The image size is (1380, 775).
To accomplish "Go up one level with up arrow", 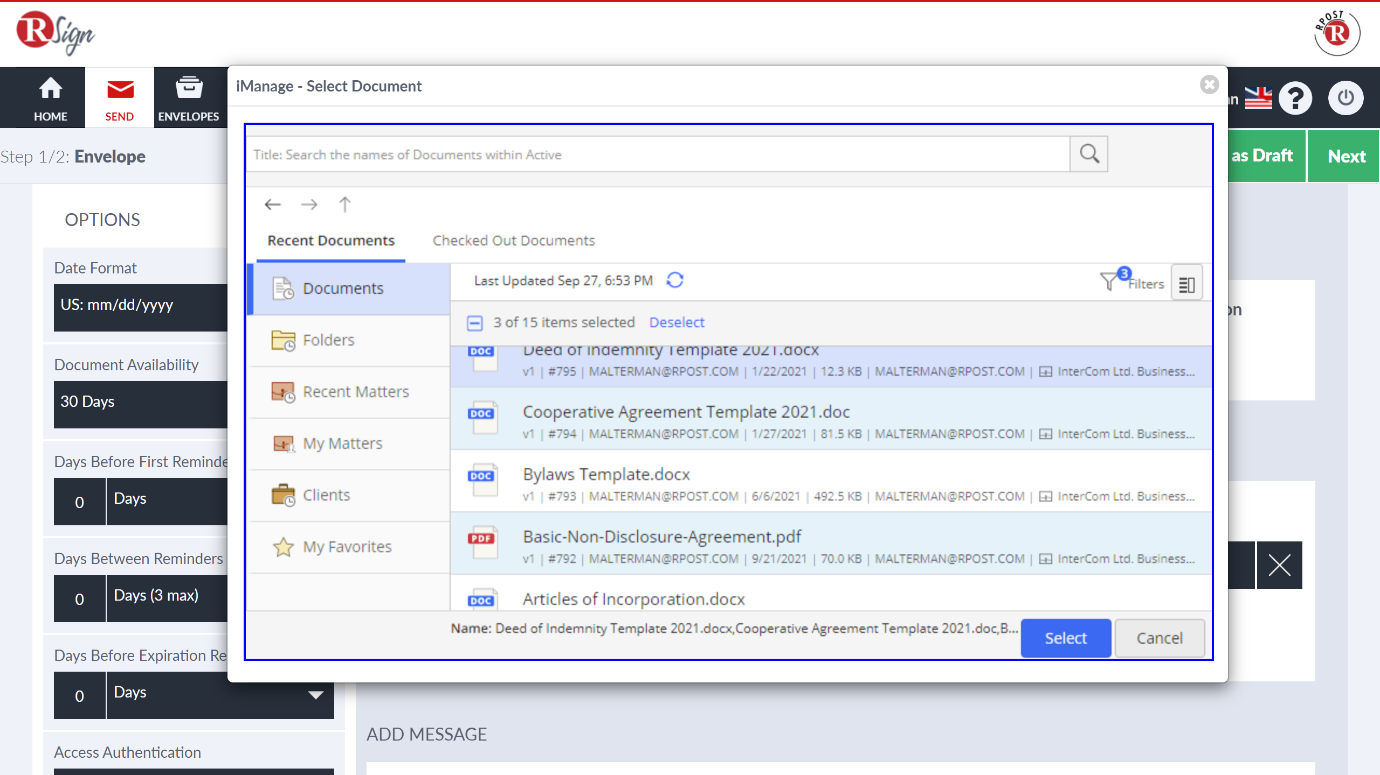I will tap(345, 205).
